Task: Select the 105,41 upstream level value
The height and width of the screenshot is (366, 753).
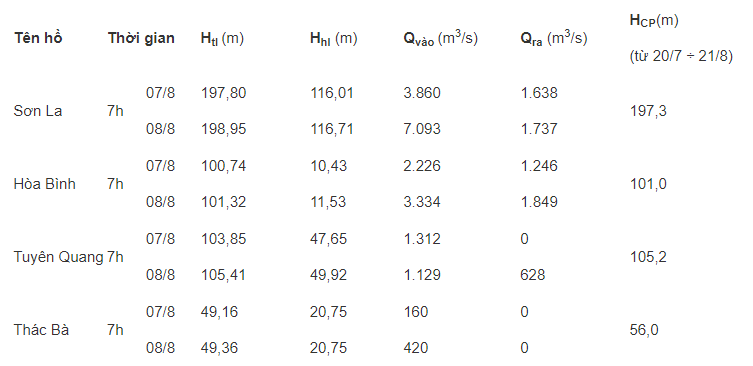Action: coord(223,275)
